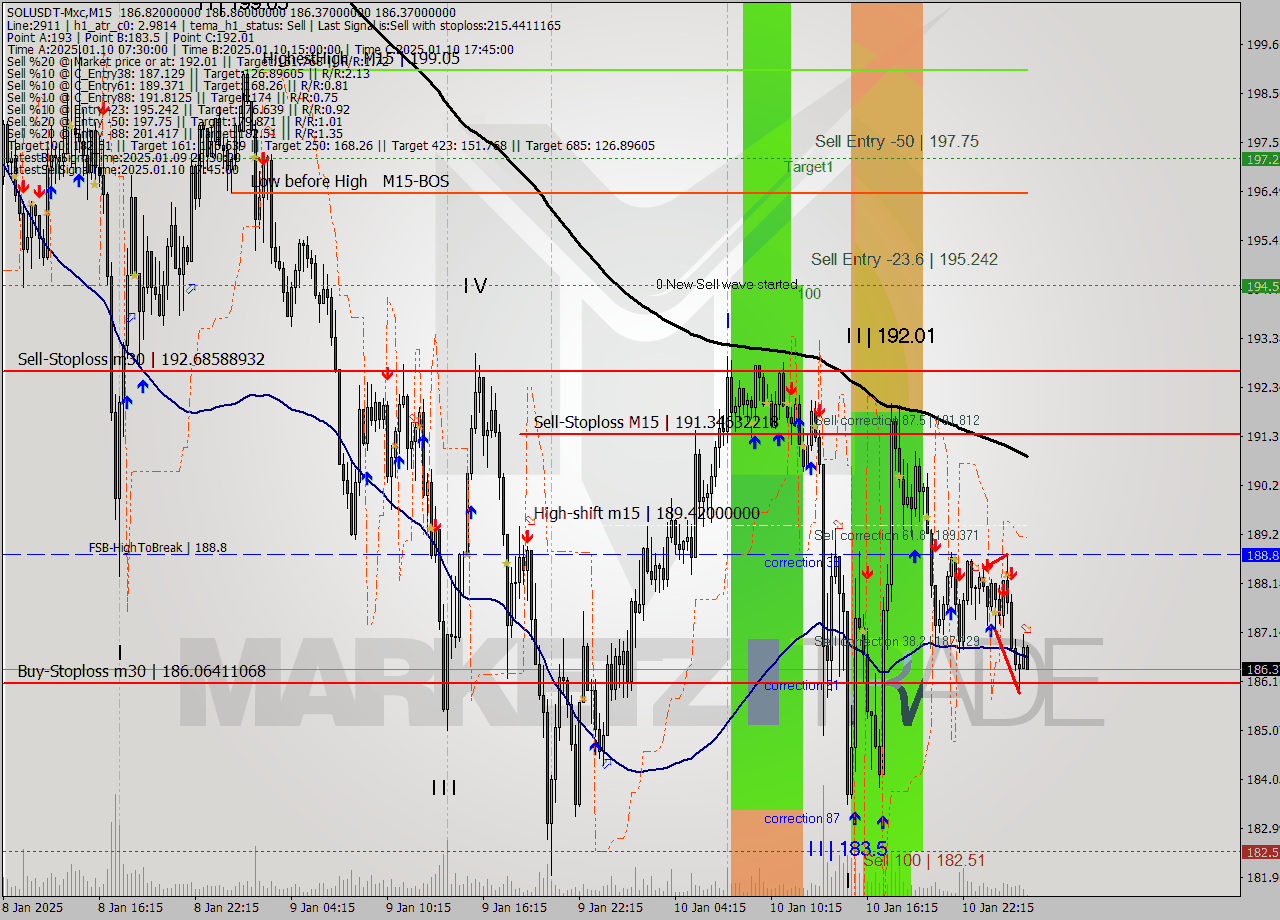Click the 185.0 price axis value

tap(1262, 730)
